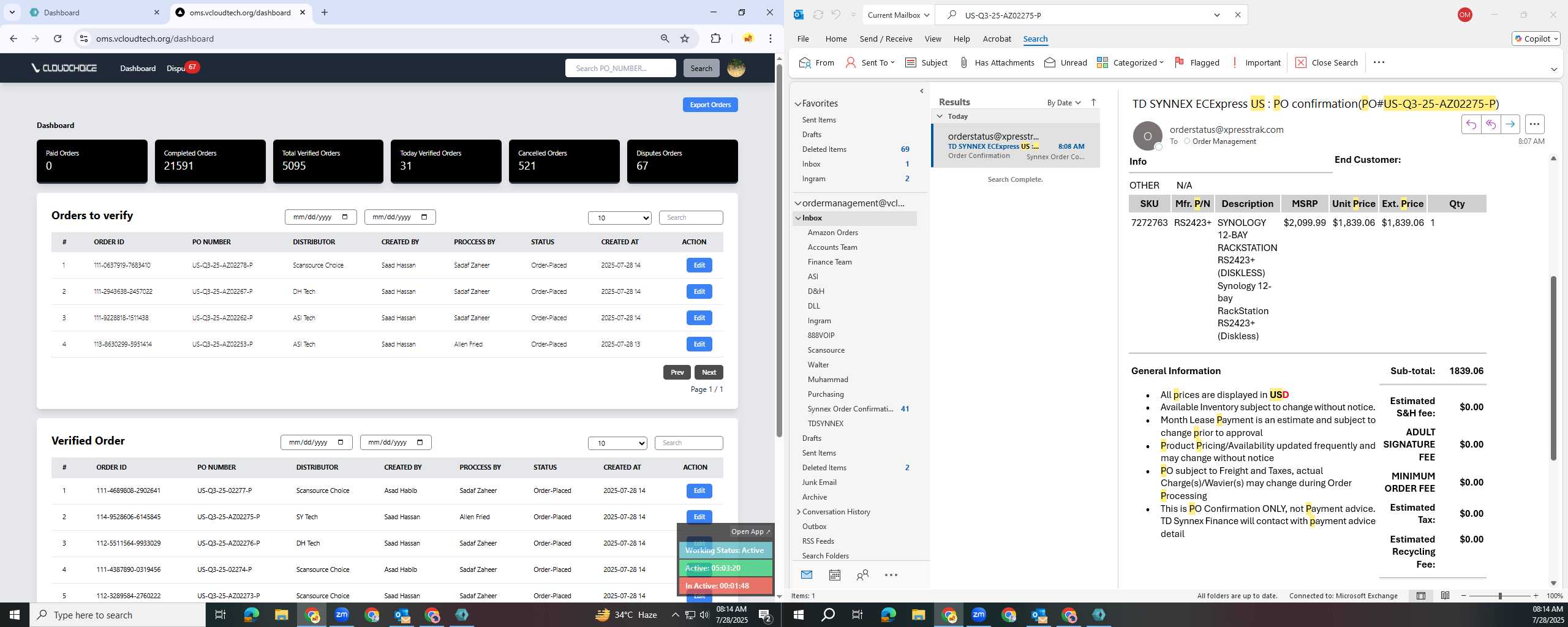Click the dashboard page vertical scrollbar
The width and height of the screenshot is (1568, 627).
(x=779, y=250)
